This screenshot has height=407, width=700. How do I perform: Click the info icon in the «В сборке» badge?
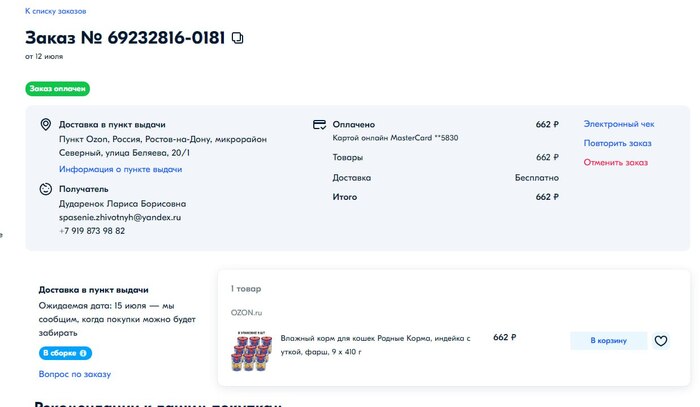(x=84, y=353)
